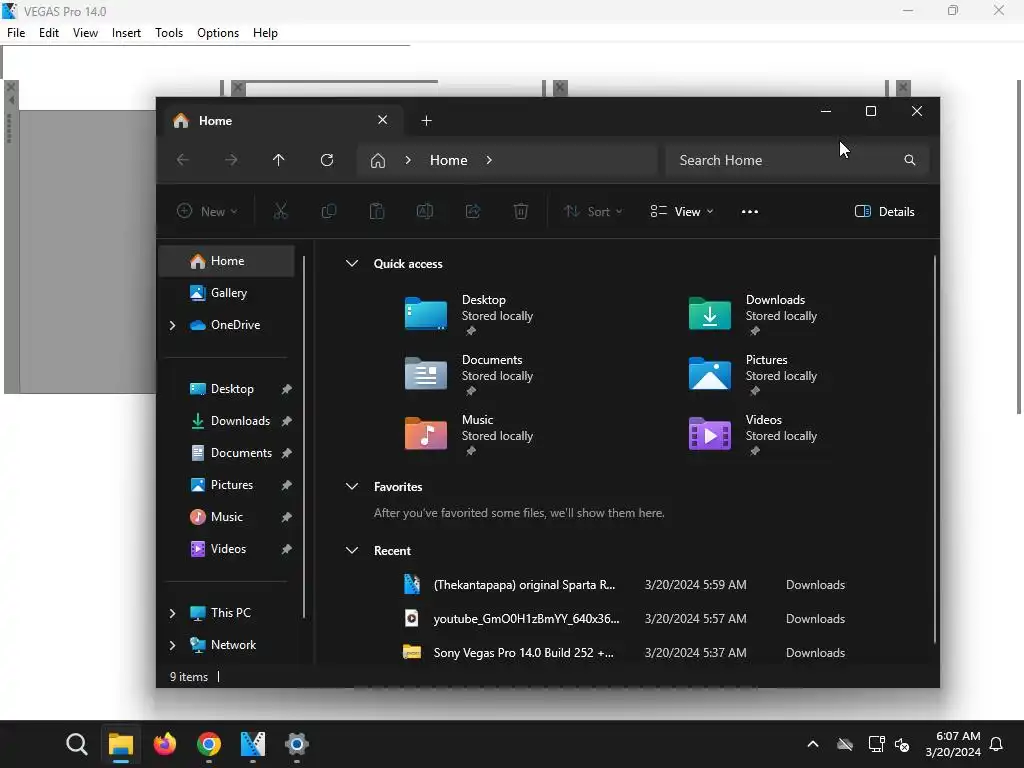
Task: Click the Copy icon in the toolbar
Action: click(328, 211)
